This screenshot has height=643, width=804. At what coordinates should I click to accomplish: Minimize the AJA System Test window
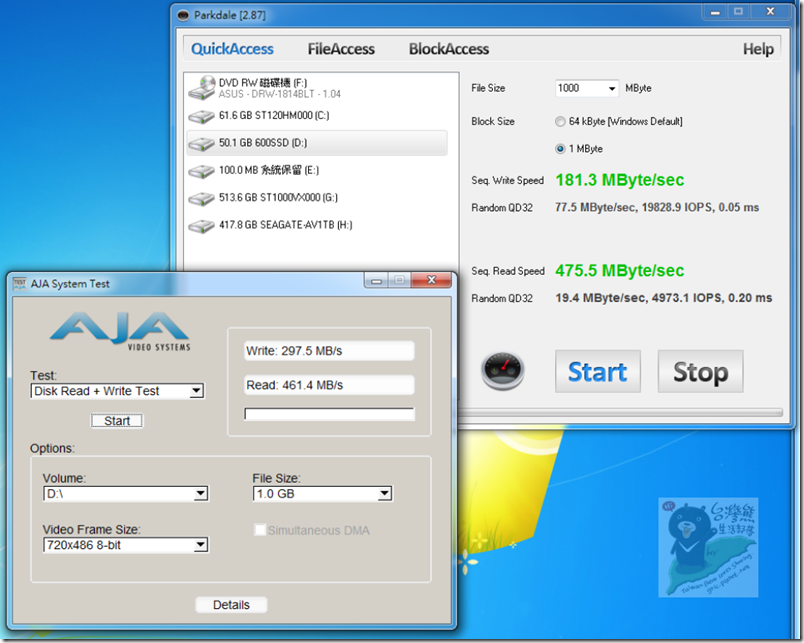coord(376,280)
